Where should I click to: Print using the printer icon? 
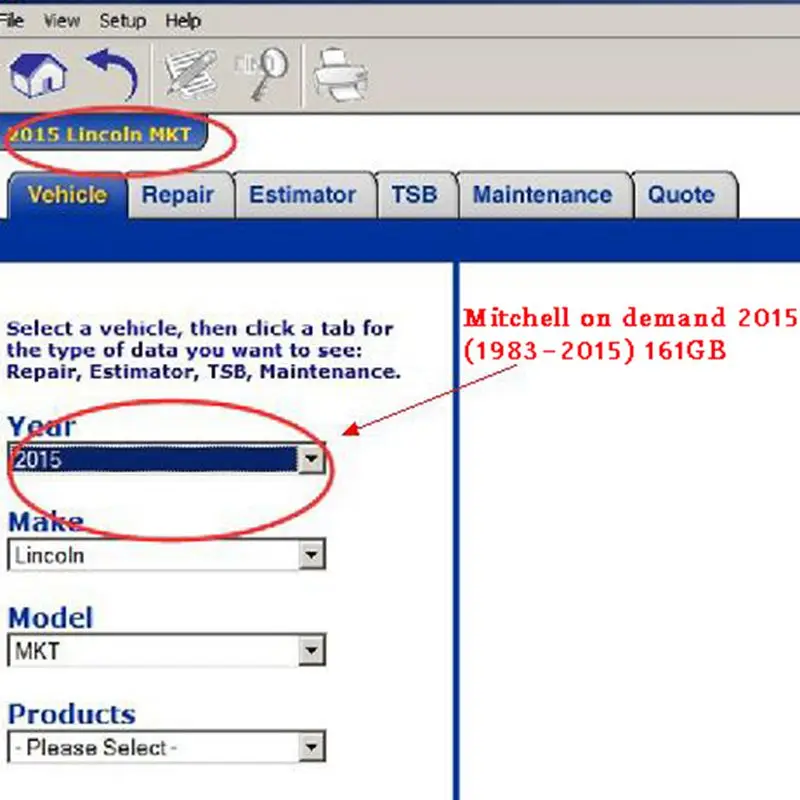(340, 75)
